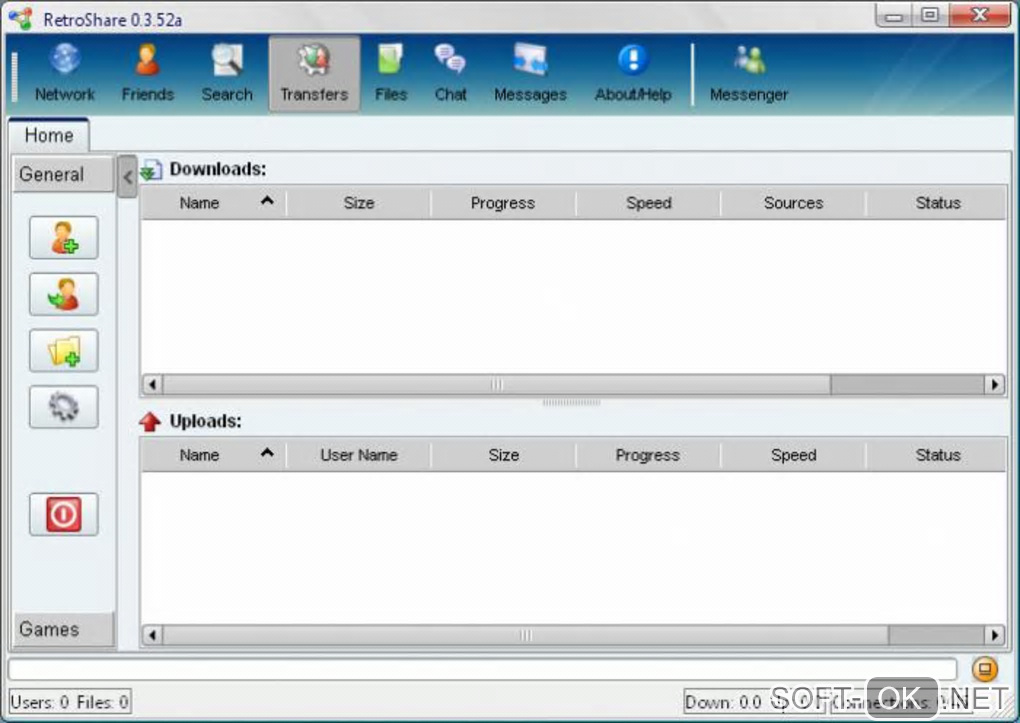Click the Downloads horizontal scrollbar thumb
The image size is (1020, 723).
click(x=497, y=385)
